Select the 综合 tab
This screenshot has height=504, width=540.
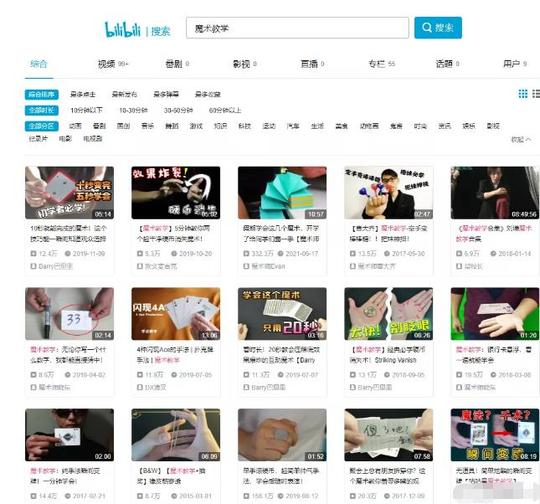pyautogui.click(x=39, y=64)
